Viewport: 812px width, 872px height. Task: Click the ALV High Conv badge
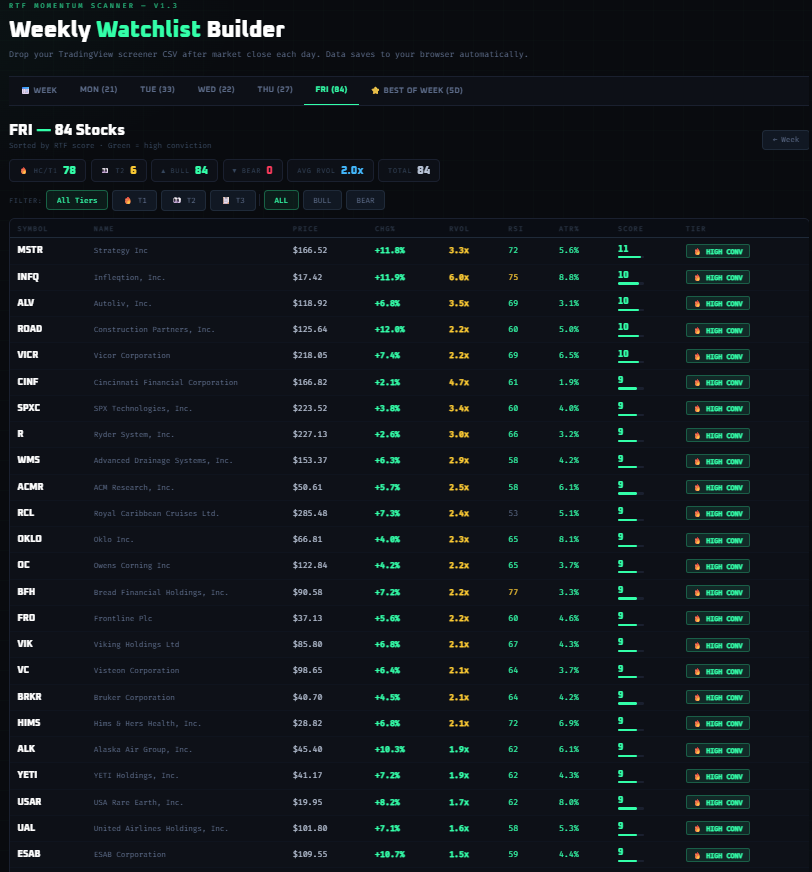pyautogui.click(x=717, y=304)
